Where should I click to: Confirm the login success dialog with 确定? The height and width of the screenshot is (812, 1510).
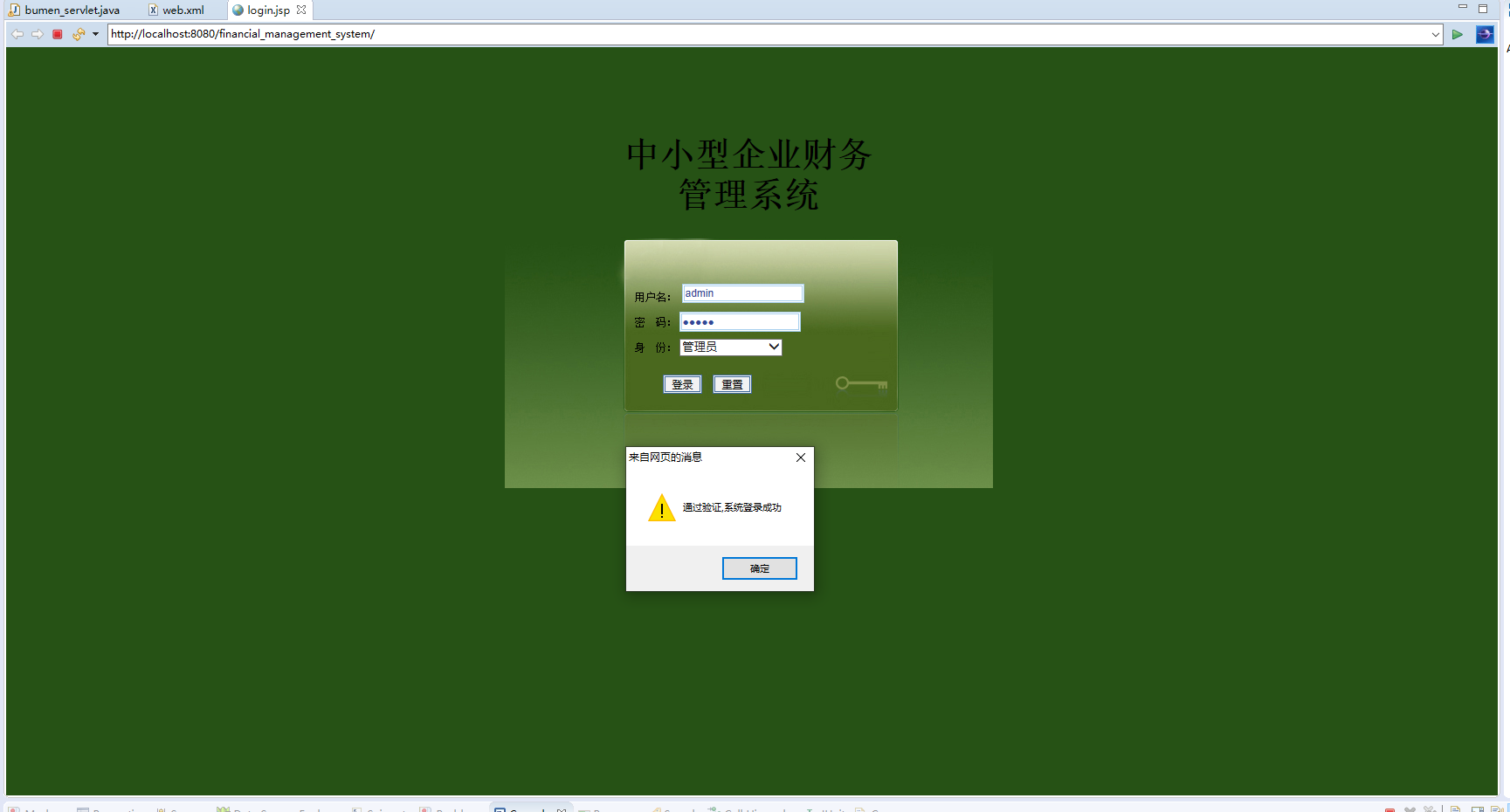[x=759, y=568]
